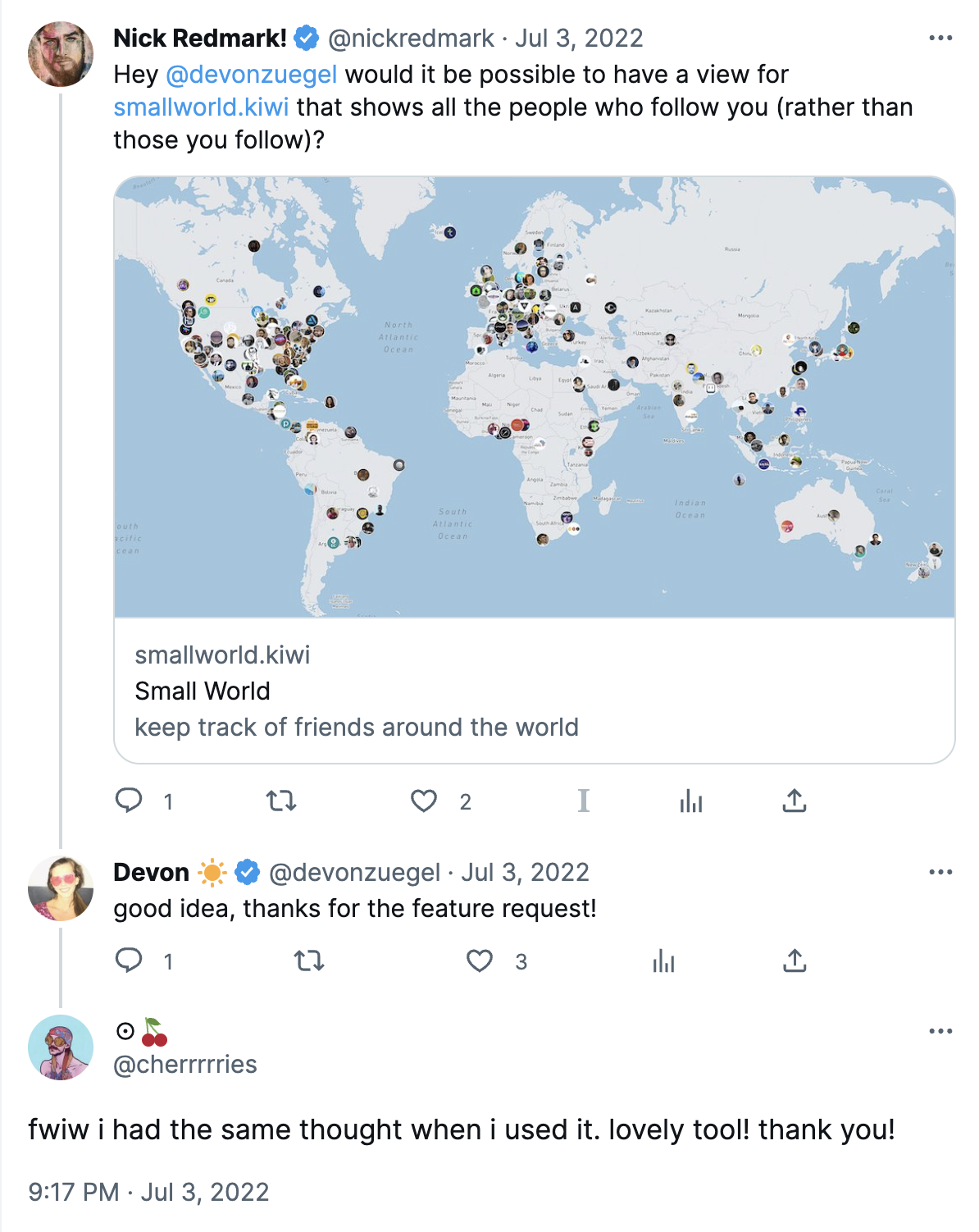Like Devon's reply
Viewport: 979px width, 1232px height.
coord(479,961)
